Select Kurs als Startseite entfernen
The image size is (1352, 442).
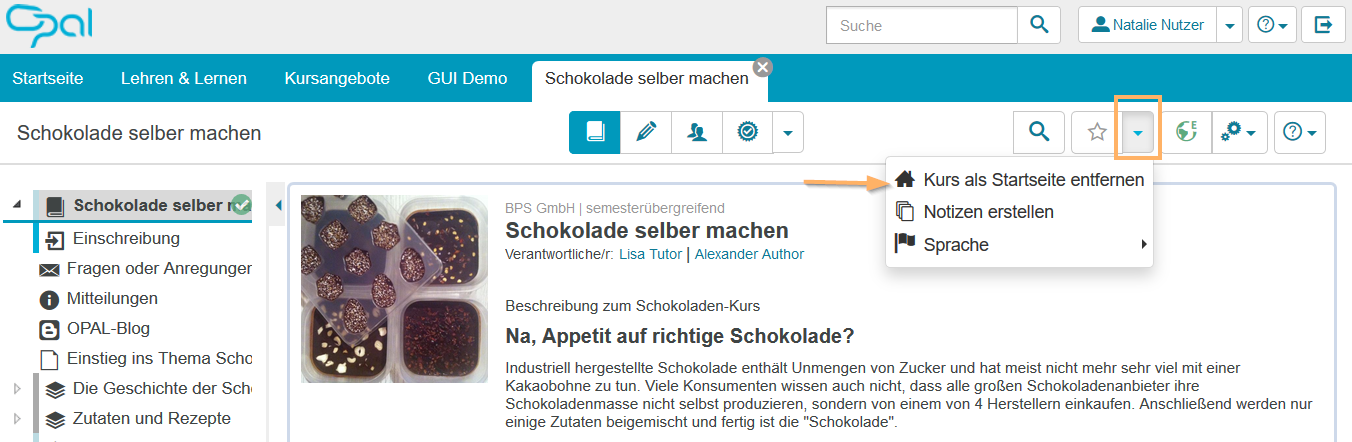(x=1033, y=180)
